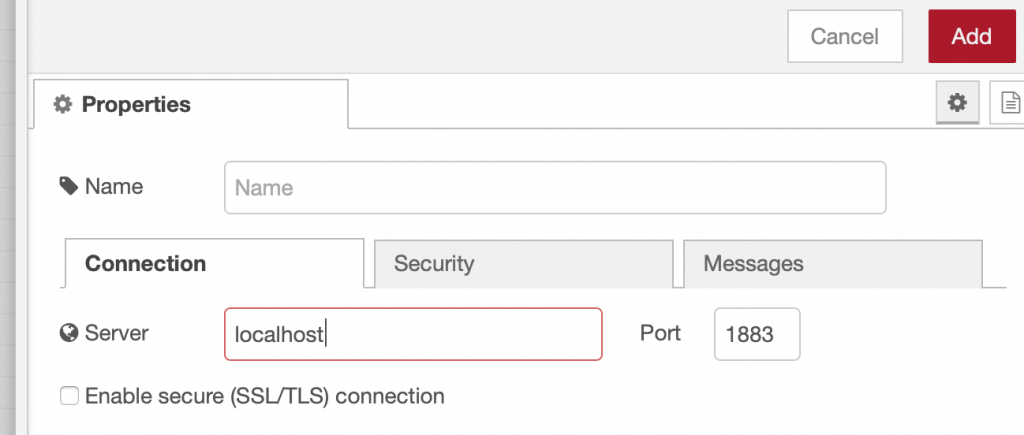Open the node description document icon

(x=1010, y=103)
